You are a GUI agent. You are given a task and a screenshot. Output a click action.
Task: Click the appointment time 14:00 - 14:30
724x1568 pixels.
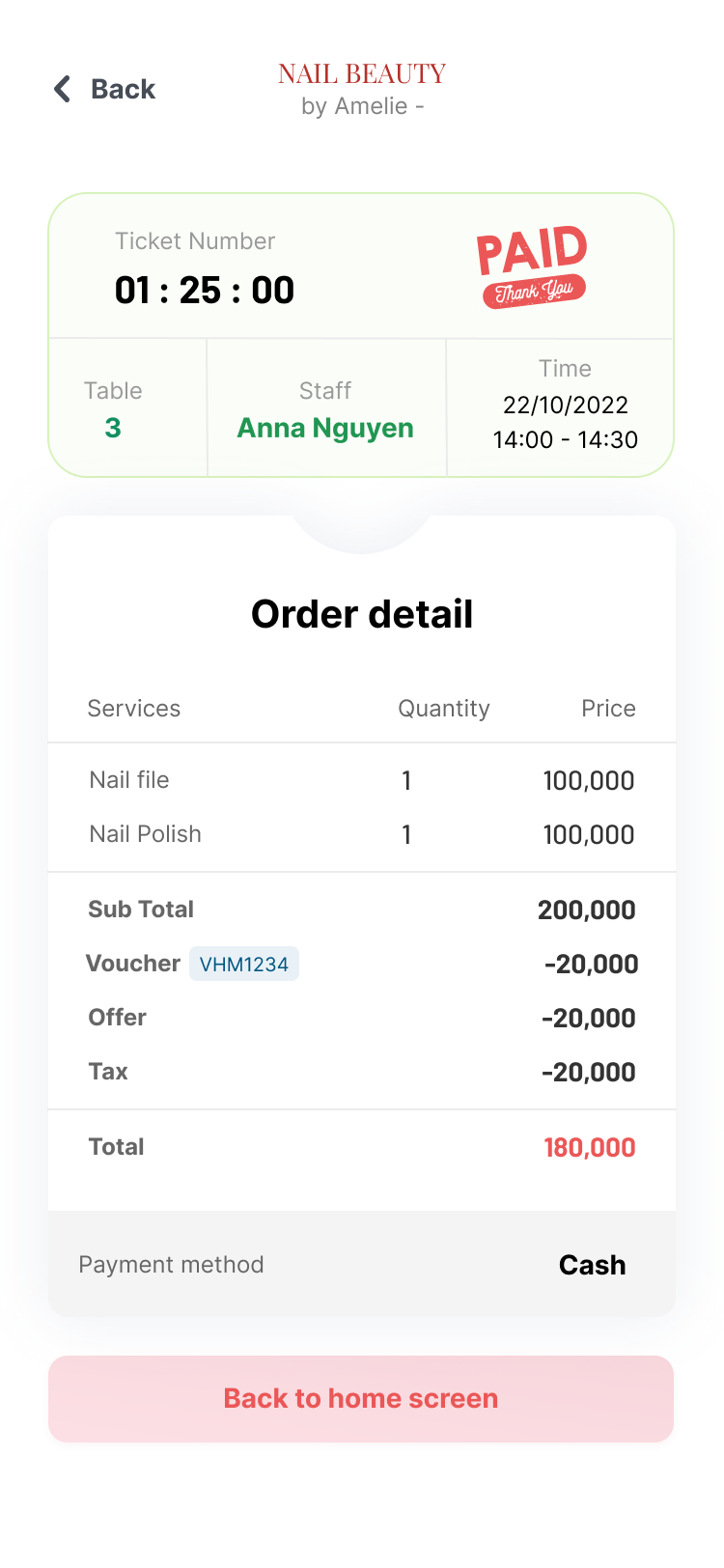566,440
